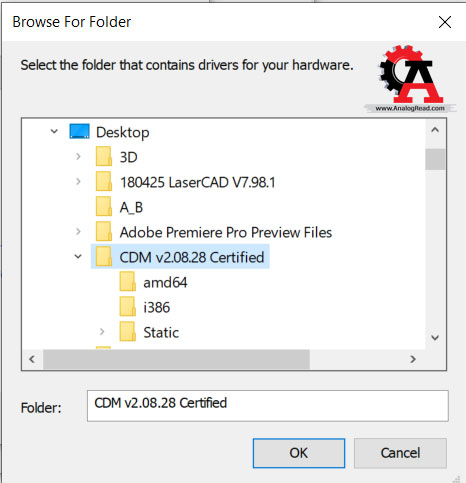
Task: Click the amd64 folder icon
Action: pyautogui.click(x=128, y=282)
